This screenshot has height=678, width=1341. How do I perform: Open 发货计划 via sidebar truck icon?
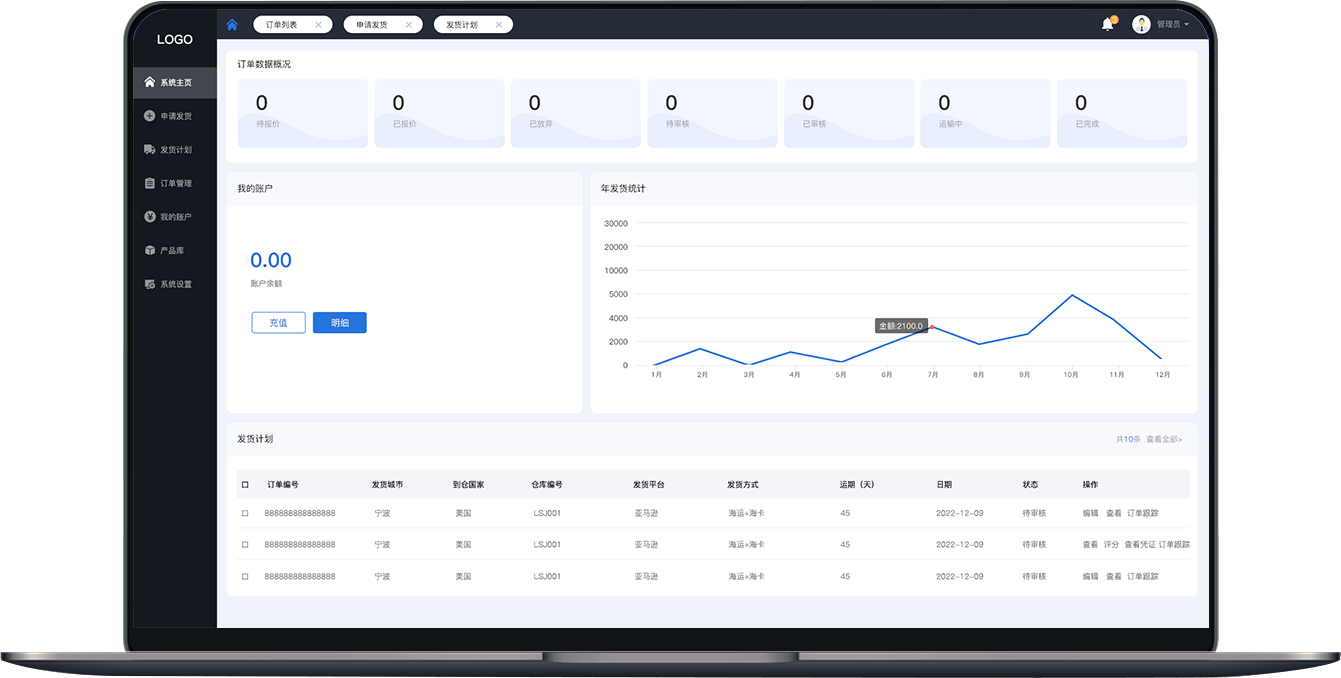(x=150, y=150)
